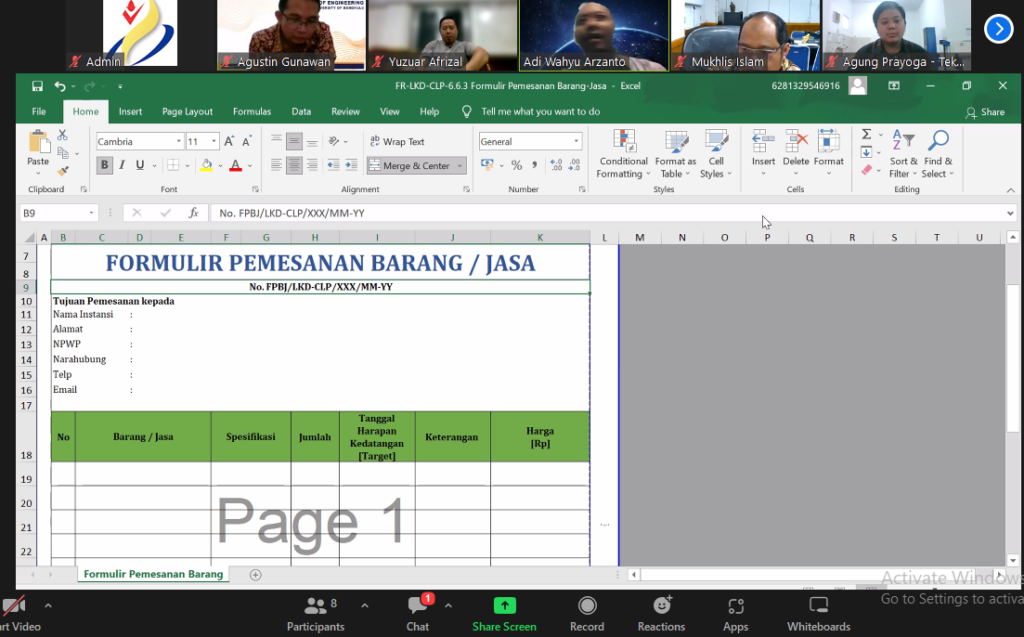Click the Clear eraser icon
The image size is (1024, 637).
pos(867,170)
